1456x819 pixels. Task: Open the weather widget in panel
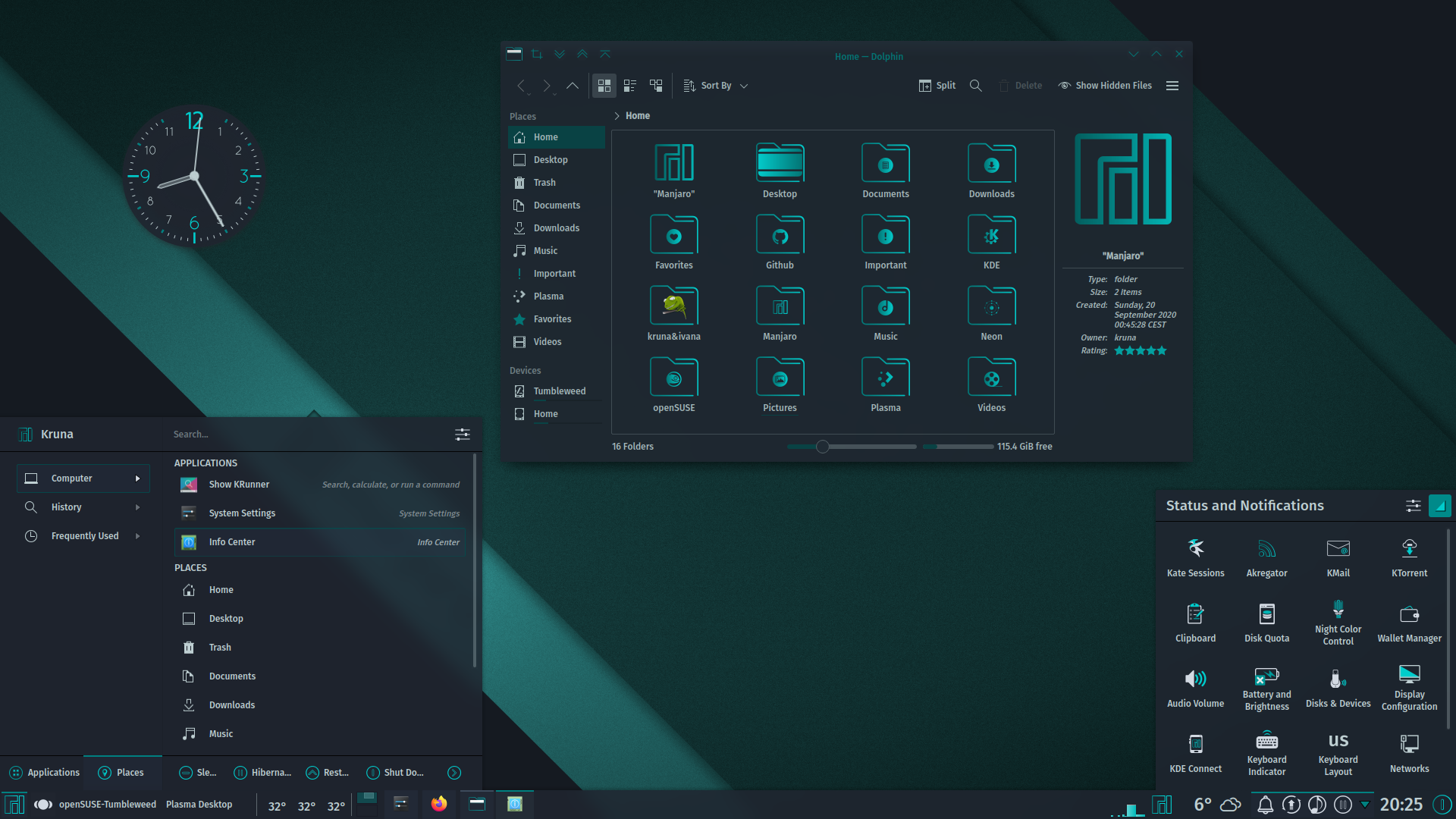(x=1217, y=805)
